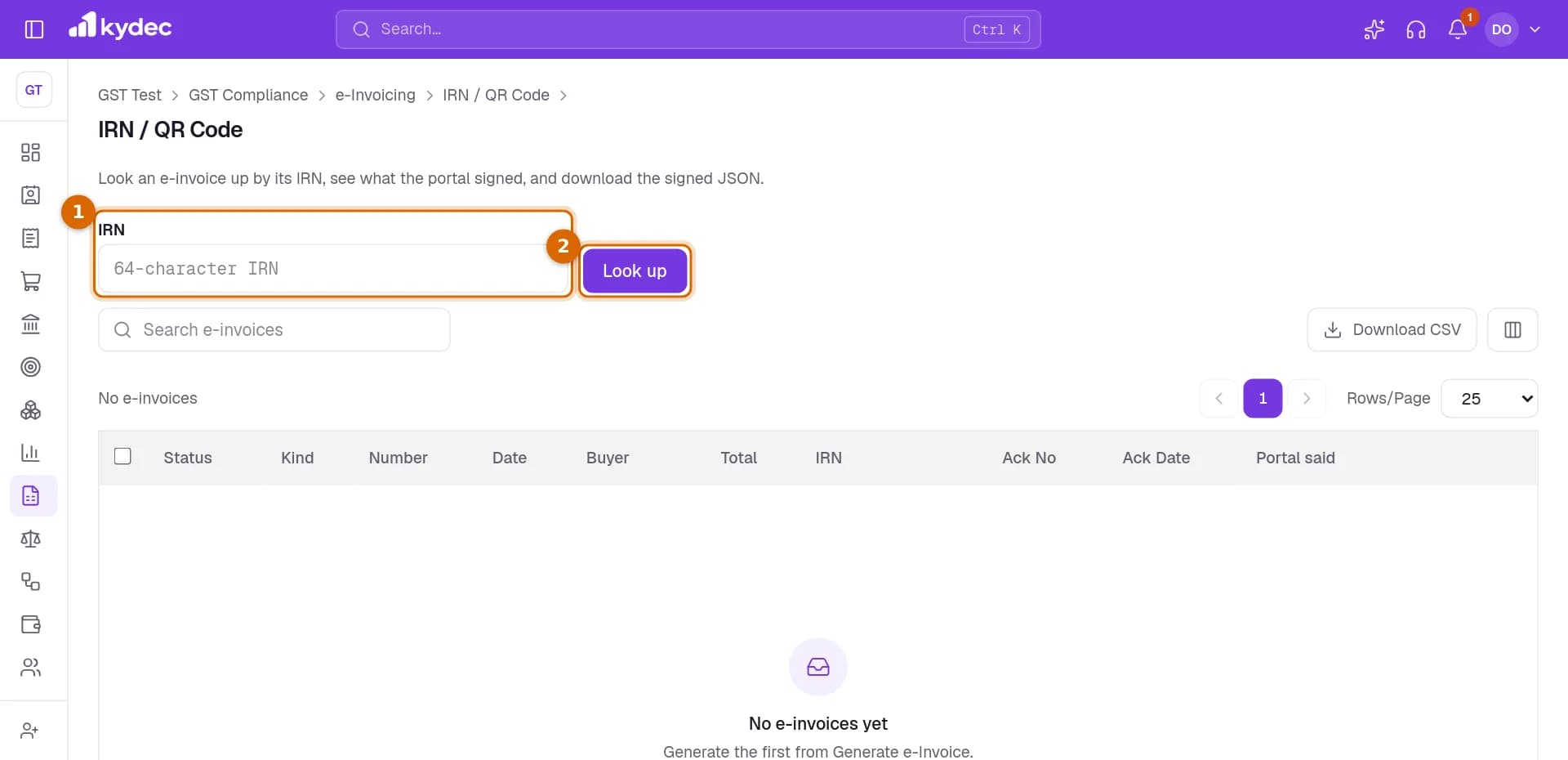The image size is (1568, 760).
Task: Open the target icon in sidebar
Action: pos(31,367)
